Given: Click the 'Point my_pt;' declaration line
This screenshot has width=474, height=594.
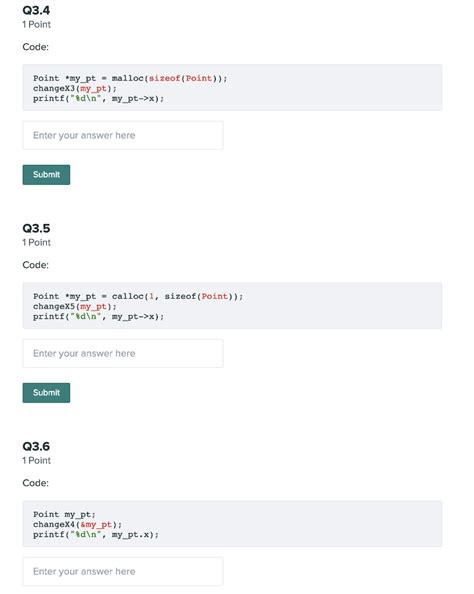Looking at the screenshot, I should (x=64, y=514).
